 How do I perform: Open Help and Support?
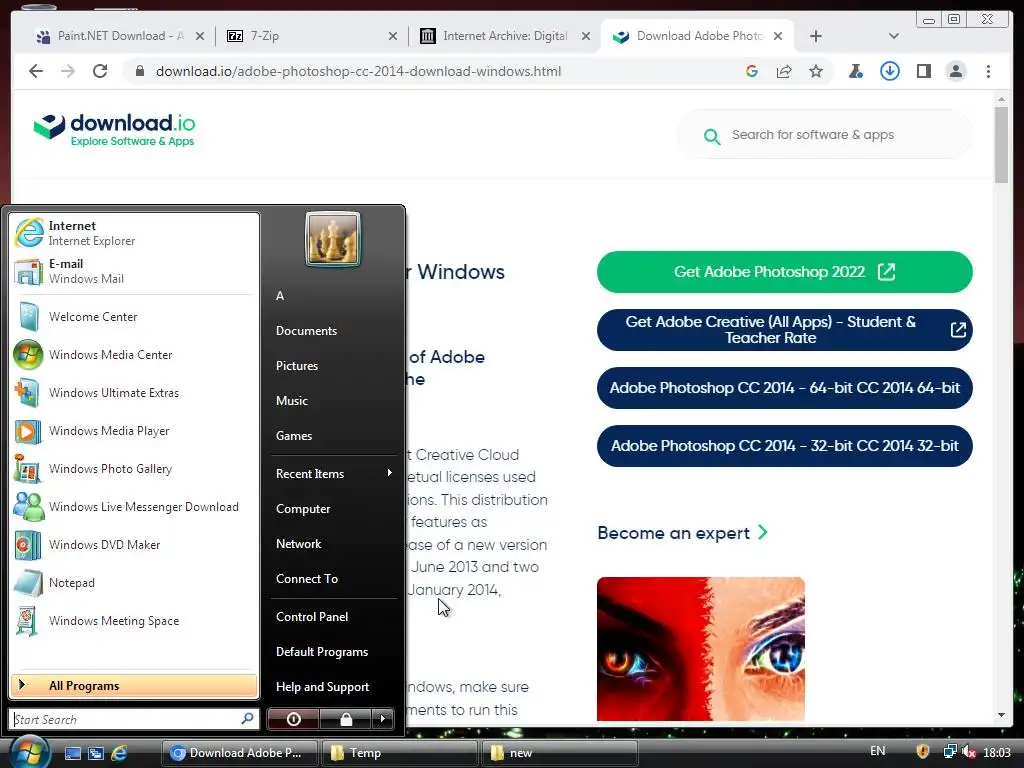[x=323, y=687]
